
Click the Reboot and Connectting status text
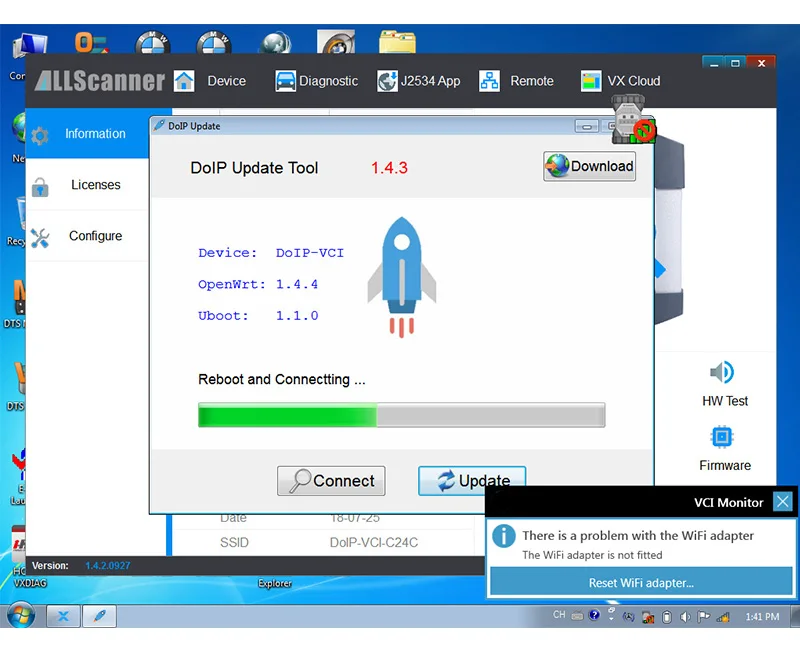(x=282, y=380)
